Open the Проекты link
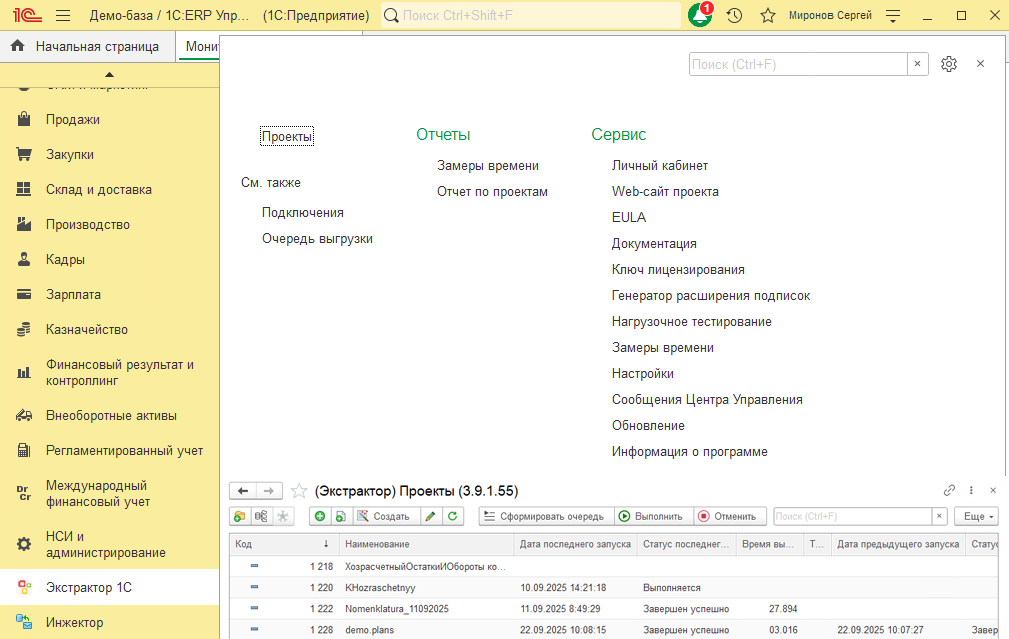1009x639 pixels. (x=287, y=136)
